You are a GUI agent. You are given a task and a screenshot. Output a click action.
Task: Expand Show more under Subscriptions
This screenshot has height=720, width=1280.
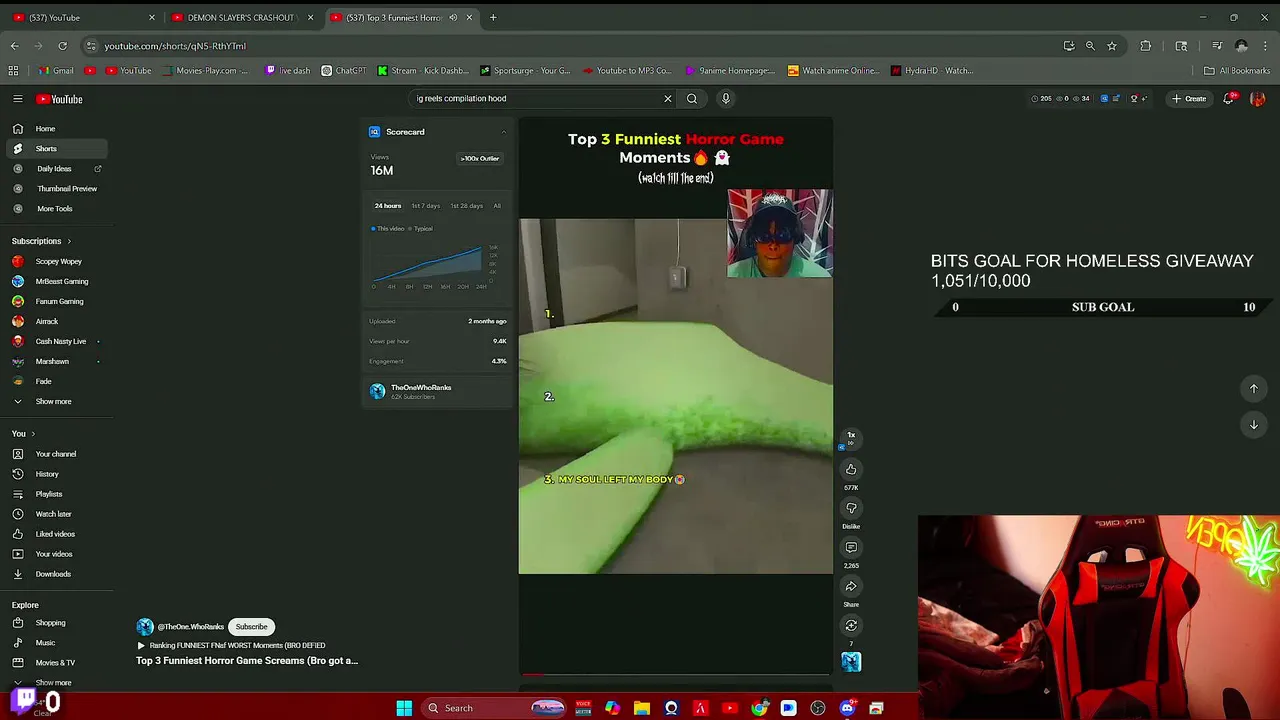(55, 401)
